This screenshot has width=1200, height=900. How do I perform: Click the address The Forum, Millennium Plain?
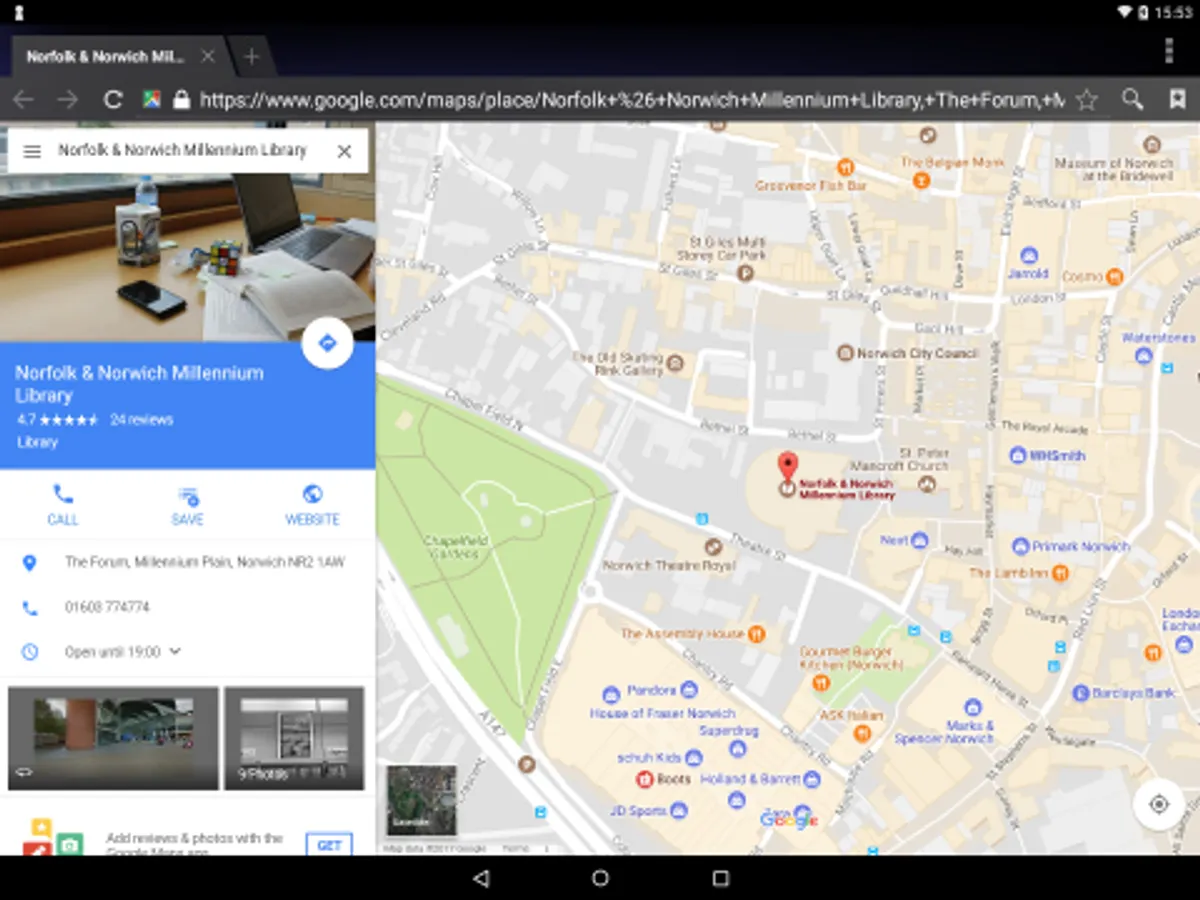point(205,562)
